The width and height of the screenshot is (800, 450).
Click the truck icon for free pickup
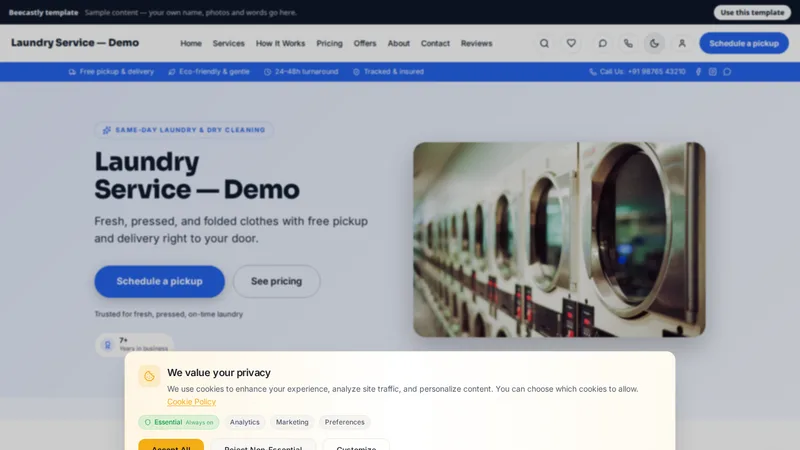(x=72, y=72)
